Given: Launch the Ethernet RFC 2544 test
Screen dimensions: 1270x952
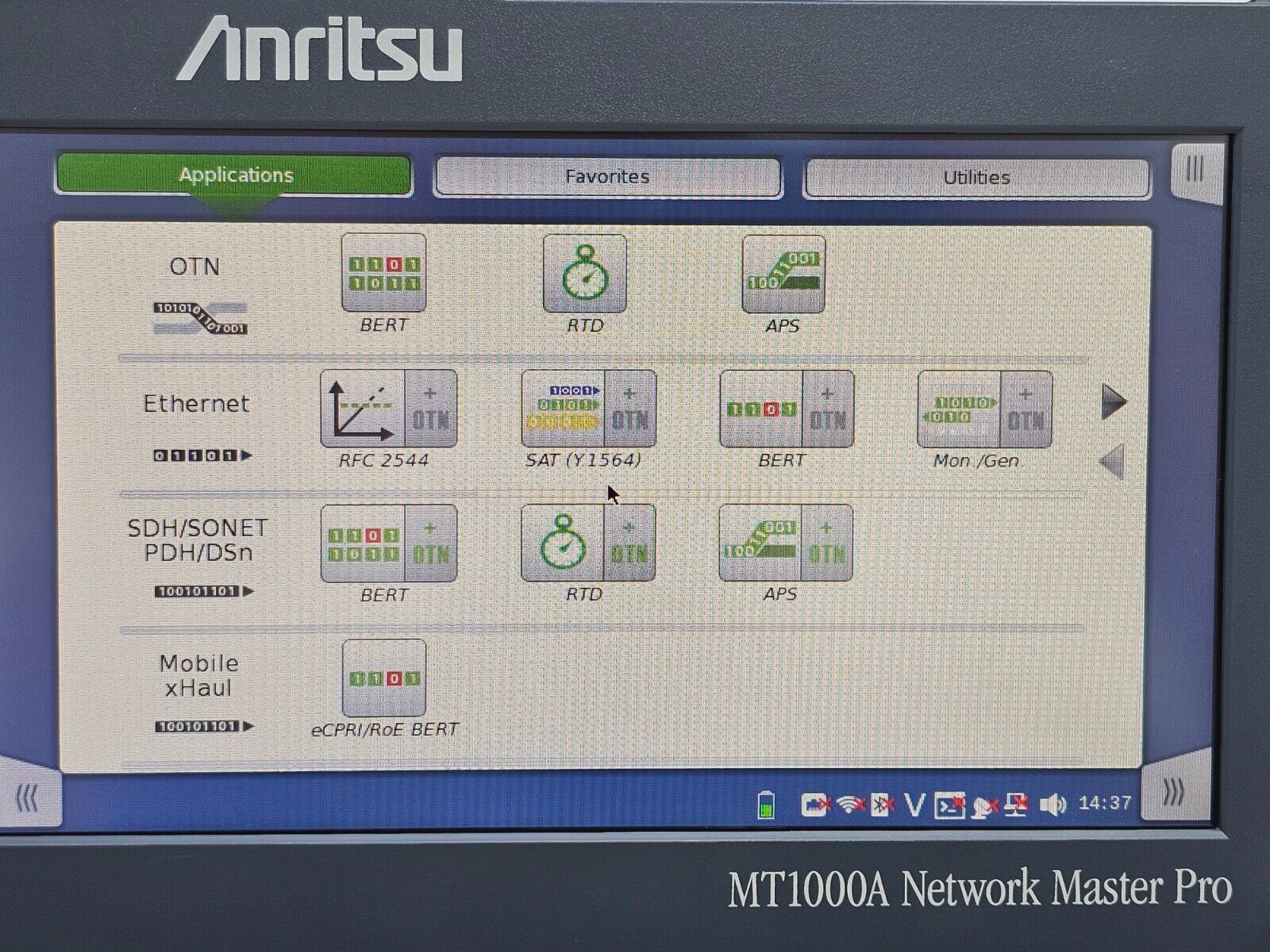Looking at the screenshot, I should pyautogui.click(x=361, y=409).
